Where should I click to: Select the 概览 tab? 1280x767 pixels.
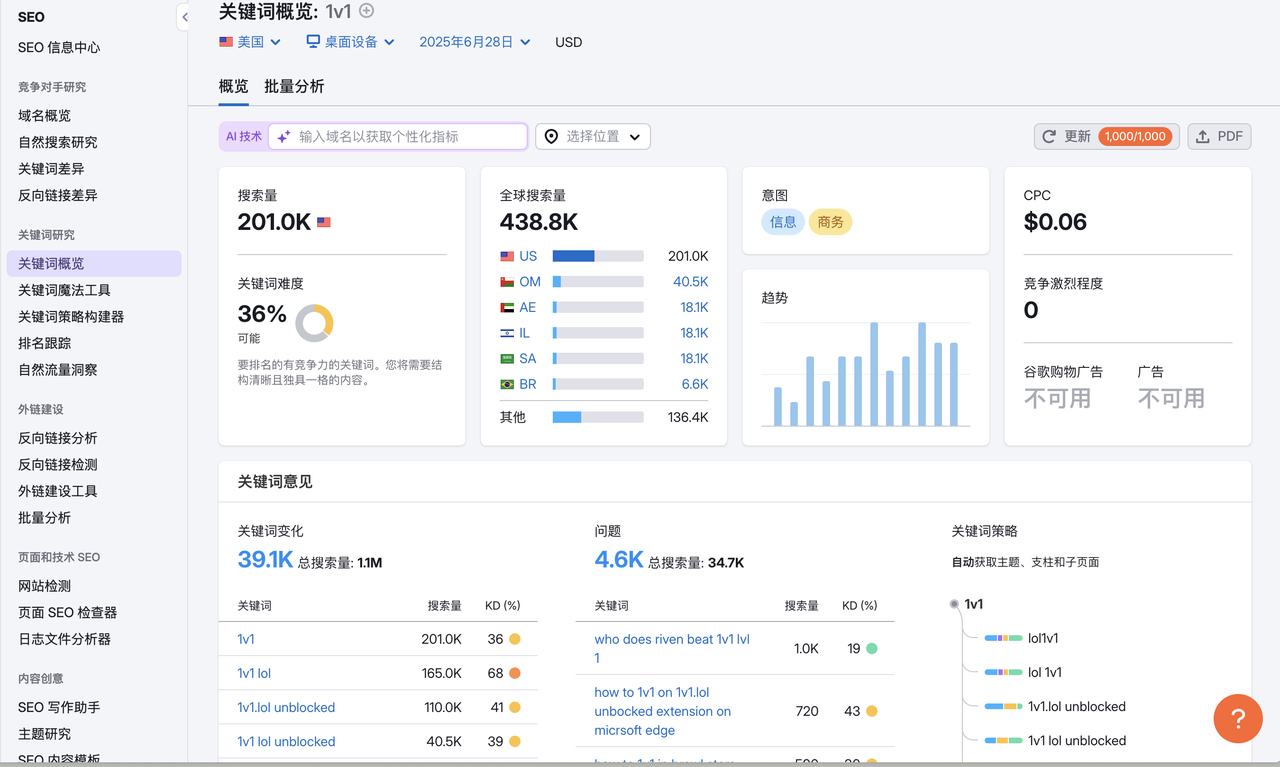point(233,86)
